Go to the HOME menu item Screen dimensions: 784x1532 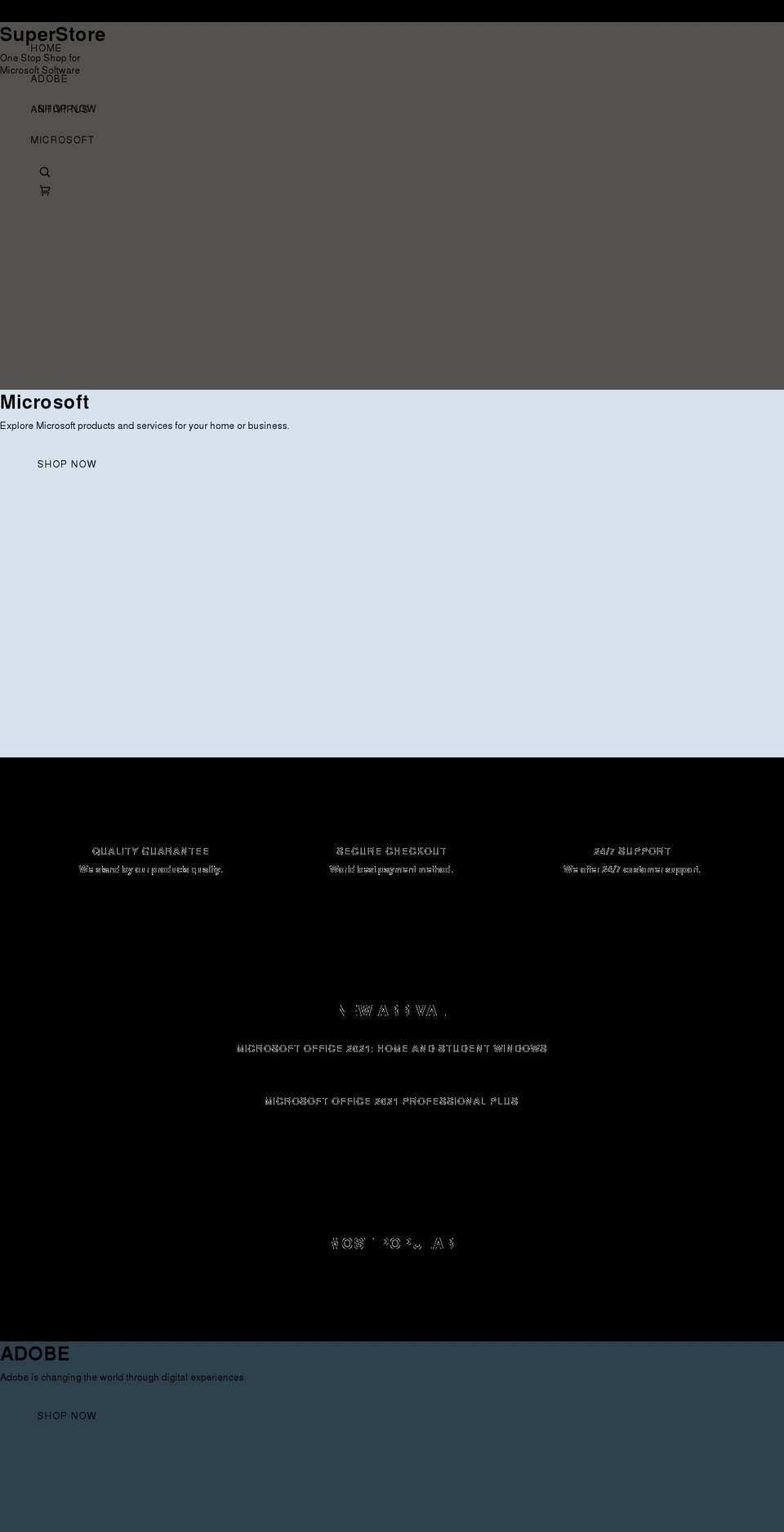pyautogui.click(x=46, y=48)
